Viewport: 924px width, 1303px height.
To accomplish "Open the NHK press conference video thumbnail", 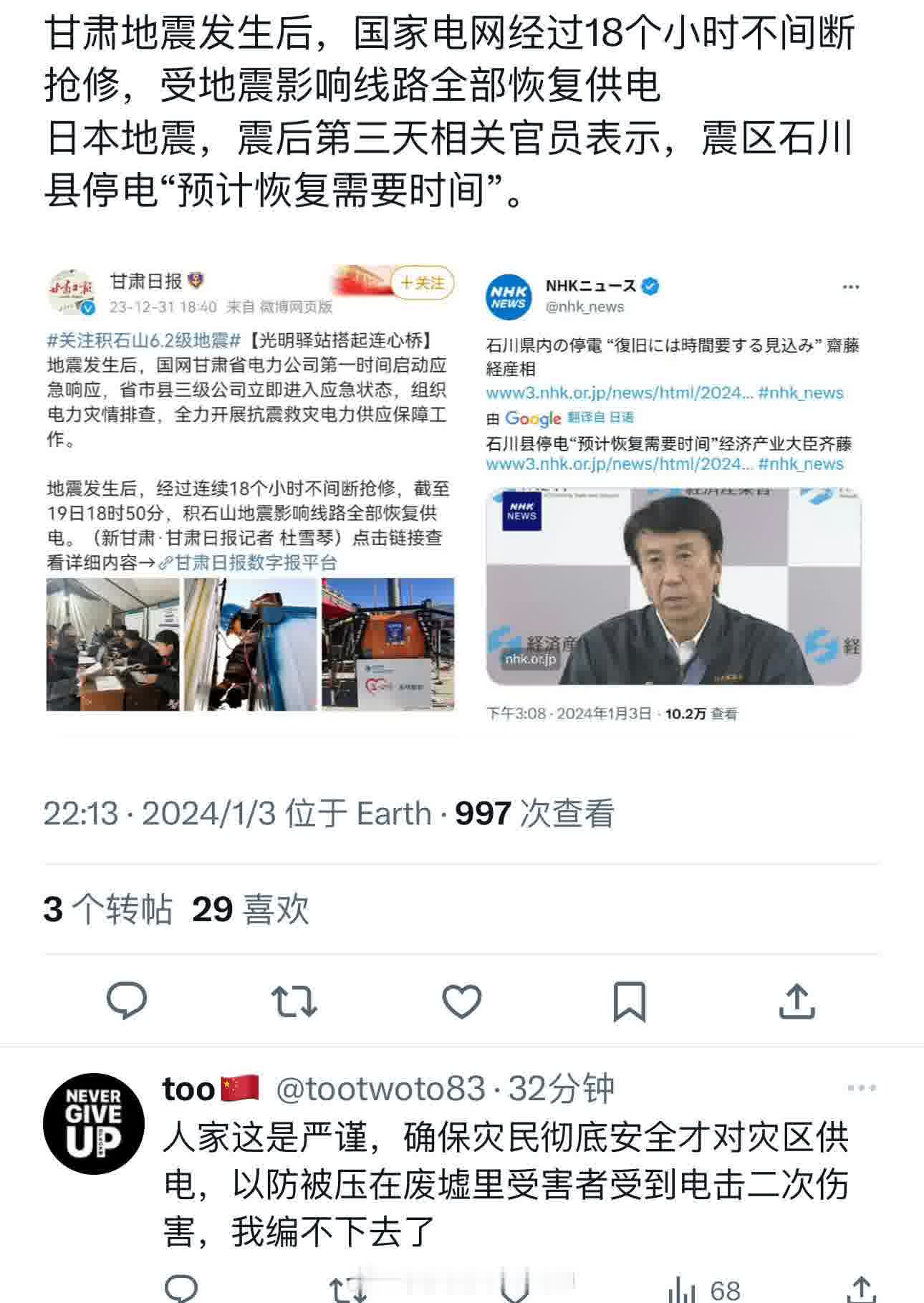I will (673, 587).
